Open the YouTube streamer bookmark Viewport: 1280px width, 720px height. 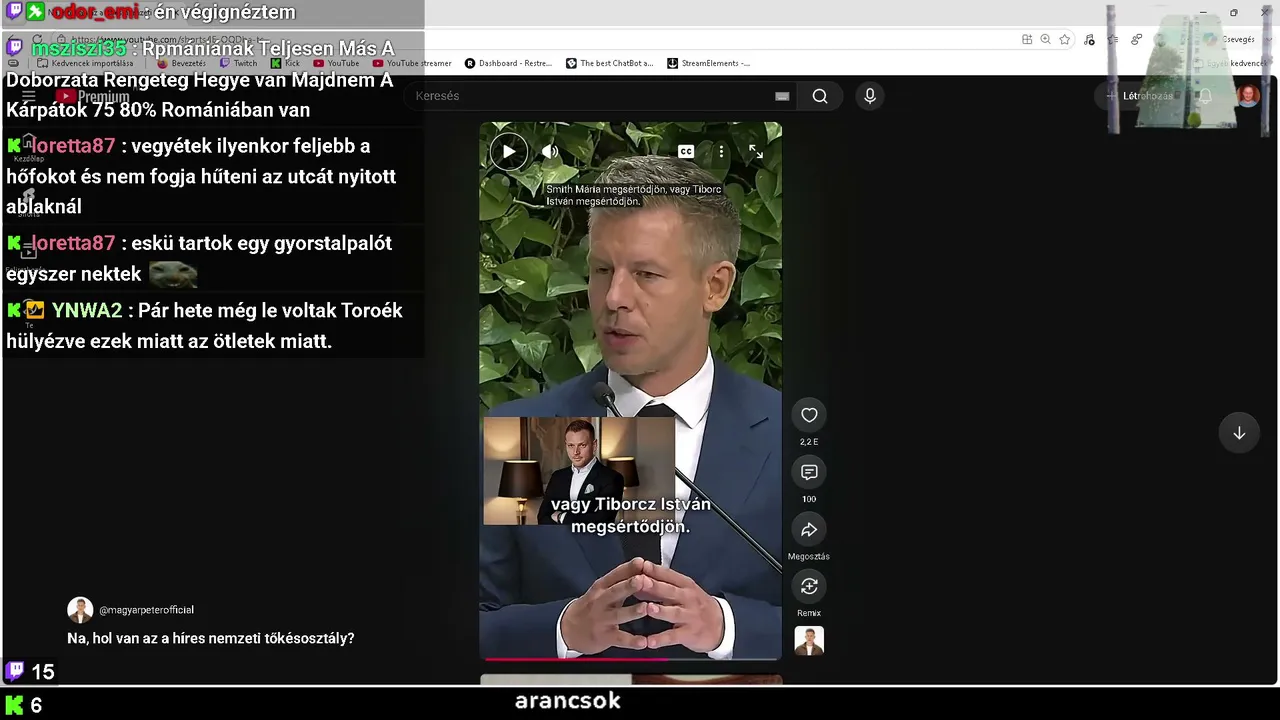412,63
